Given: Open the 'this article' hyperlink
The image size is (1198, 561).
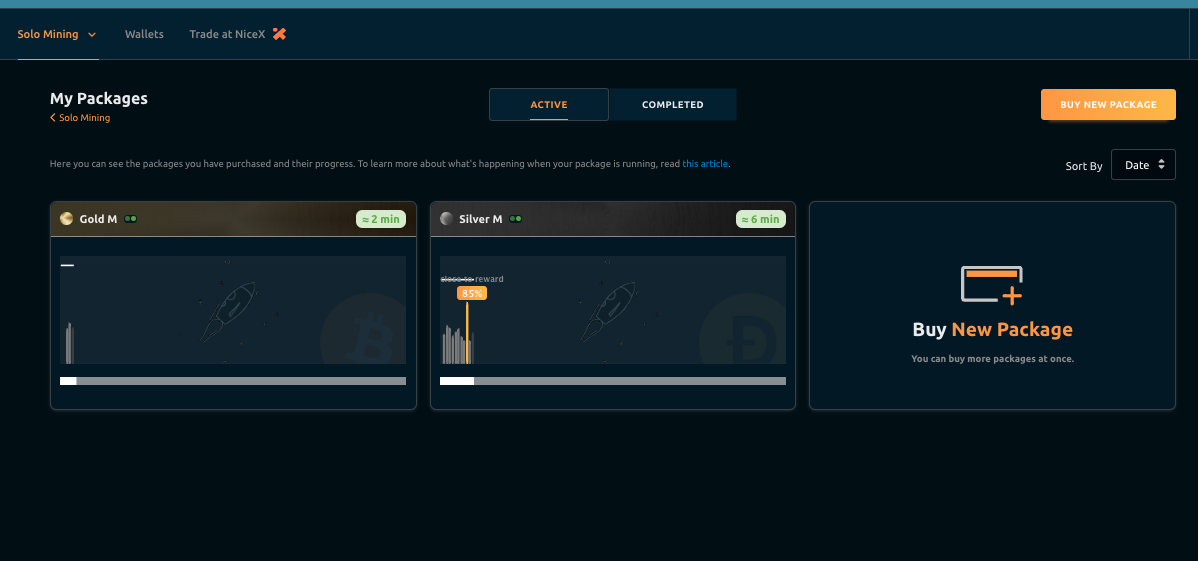Looking at the screenshot, I should [705, 164].
